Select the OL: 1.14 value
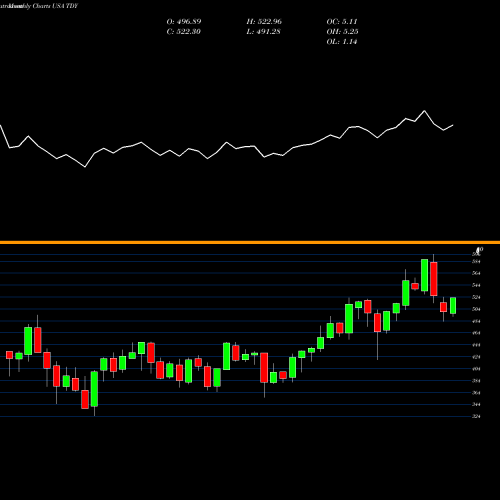The image size is (500, 500). pyautogui.click(x=342, y=42)
